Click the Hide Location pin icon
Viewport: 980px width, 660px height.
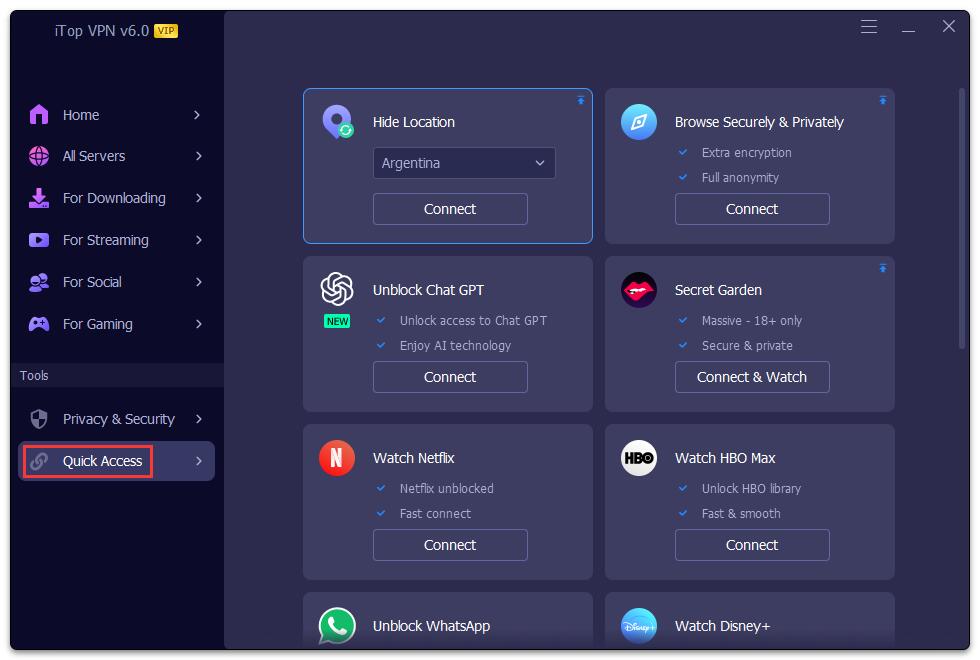pos(338,121)
